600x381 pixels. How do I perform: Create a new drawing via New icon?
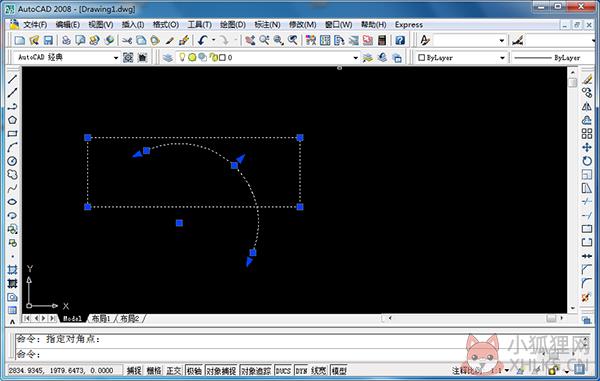[x=19, y=40]
